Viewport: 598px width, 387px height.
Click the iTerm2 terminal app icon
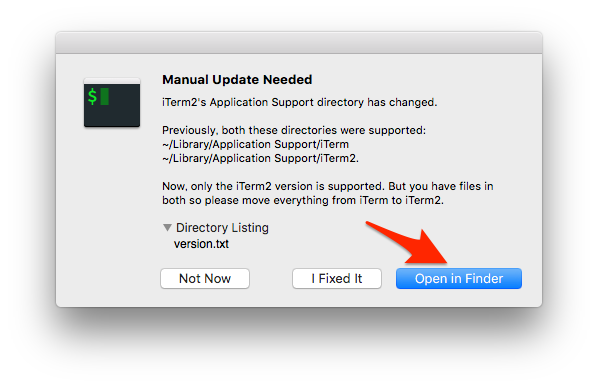pos(112,102)
